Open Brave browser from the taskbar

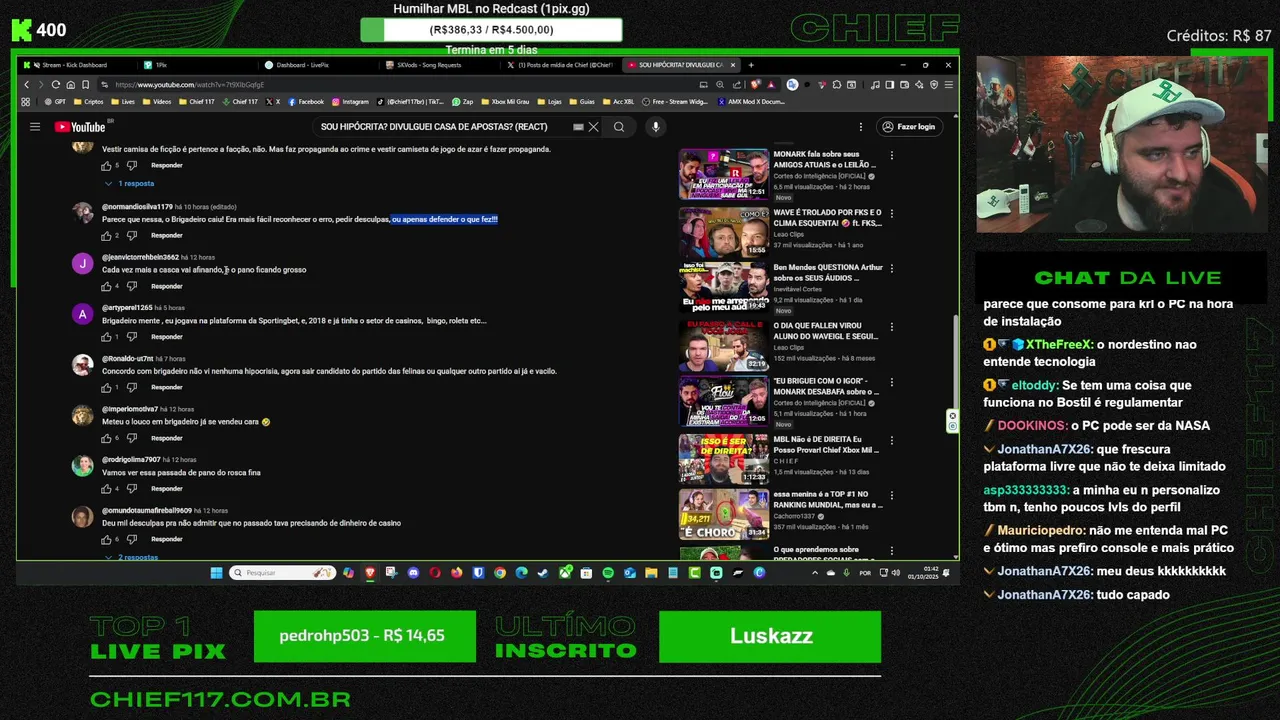coord(370,573)
